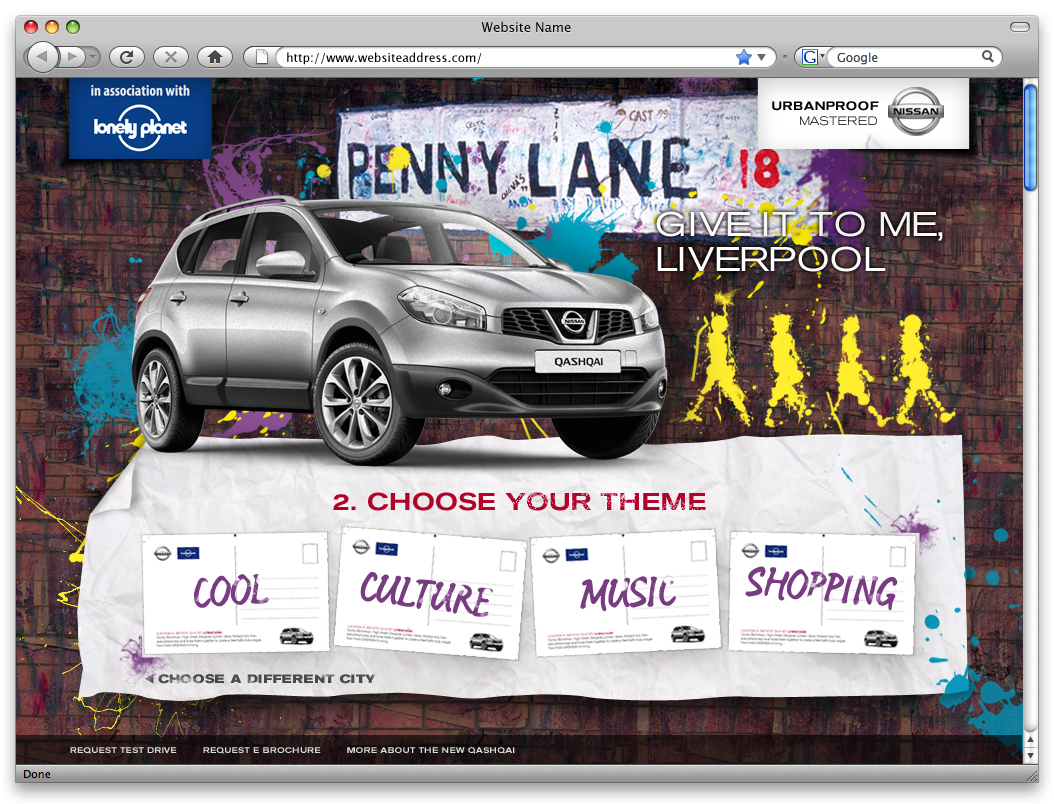Screen dimensions: 1054x804
Task: Stop loading with the X button
Action: click(x=171, y=57)
